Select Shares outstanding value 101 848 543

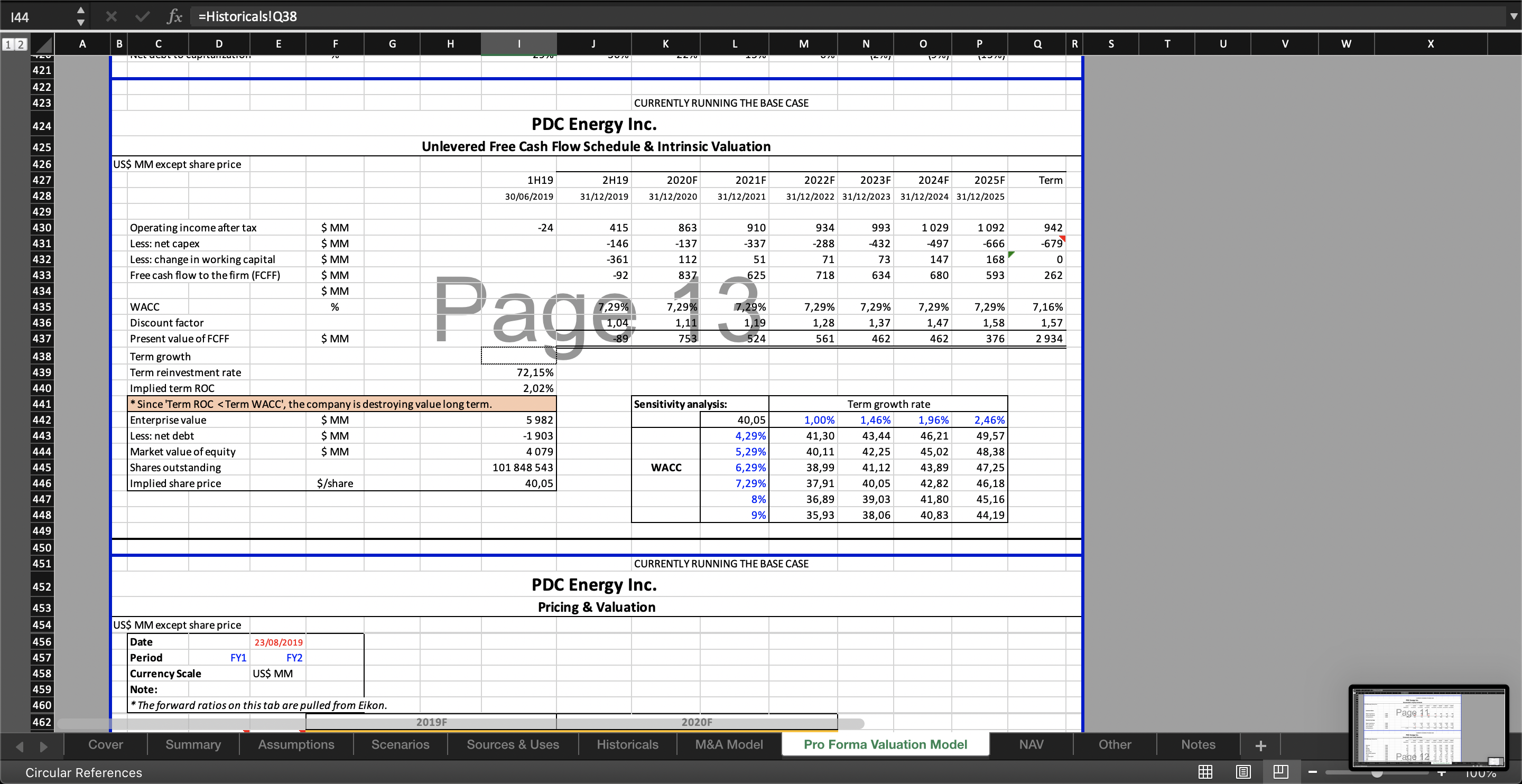(519, 468)
